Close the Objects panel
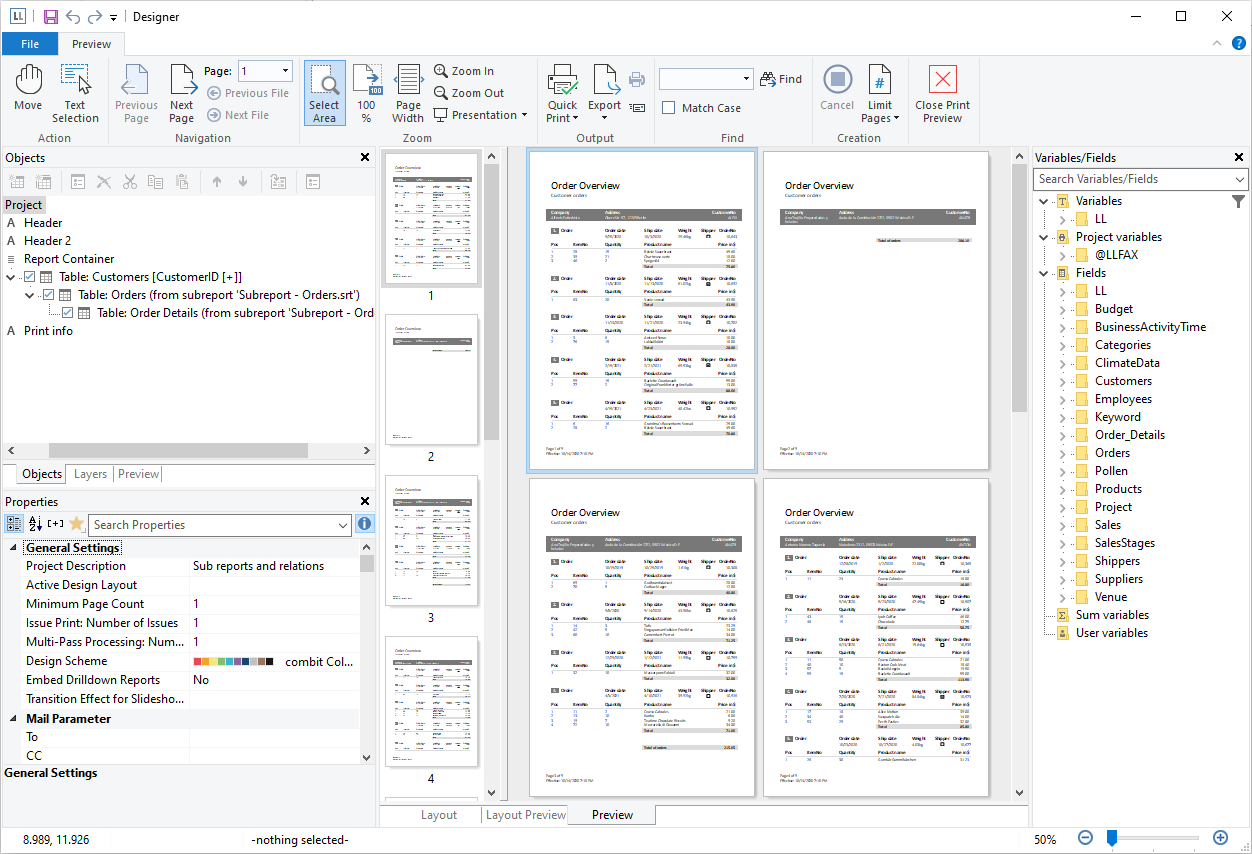The height and width of the screenshot is (854, 1252). click(365, 158)
